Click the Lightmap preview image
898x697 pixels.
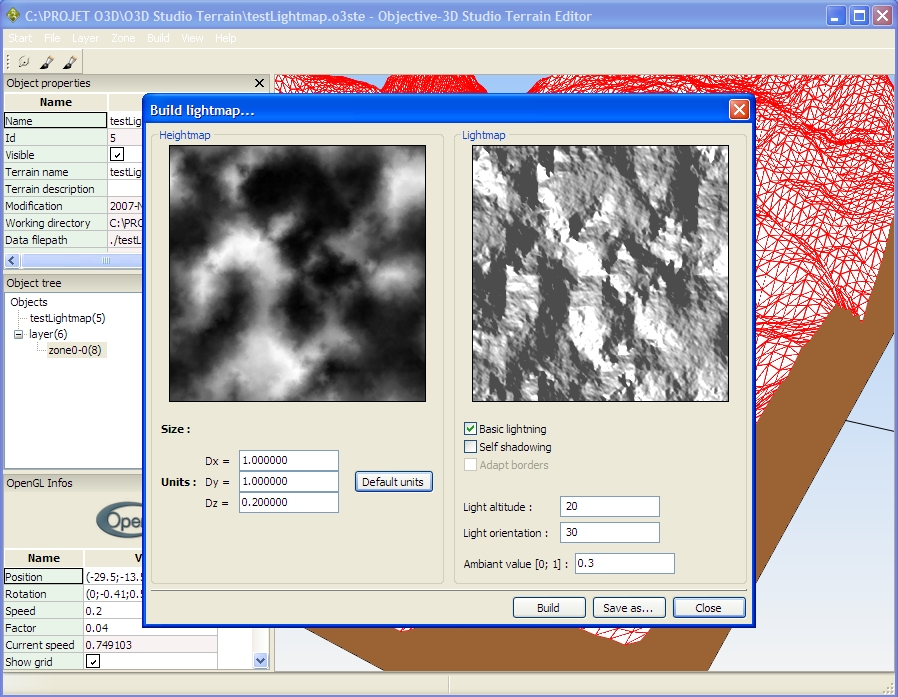click(600, 273)
